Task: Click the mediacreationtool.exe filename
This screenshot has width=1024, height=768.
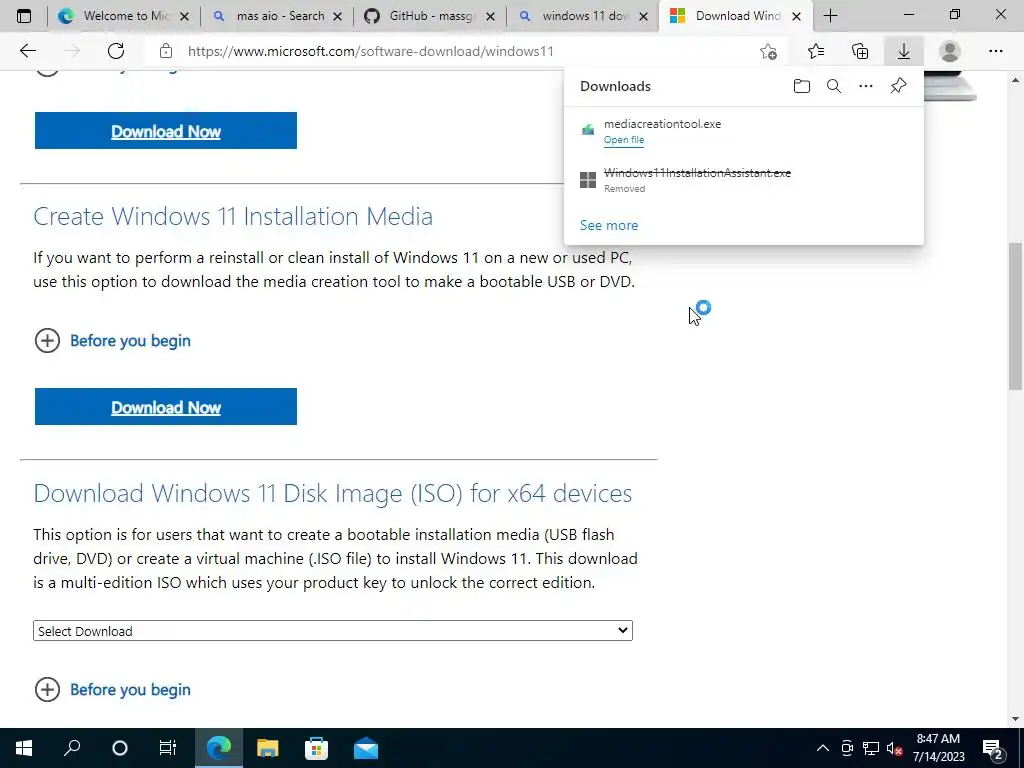Action: 662,123
